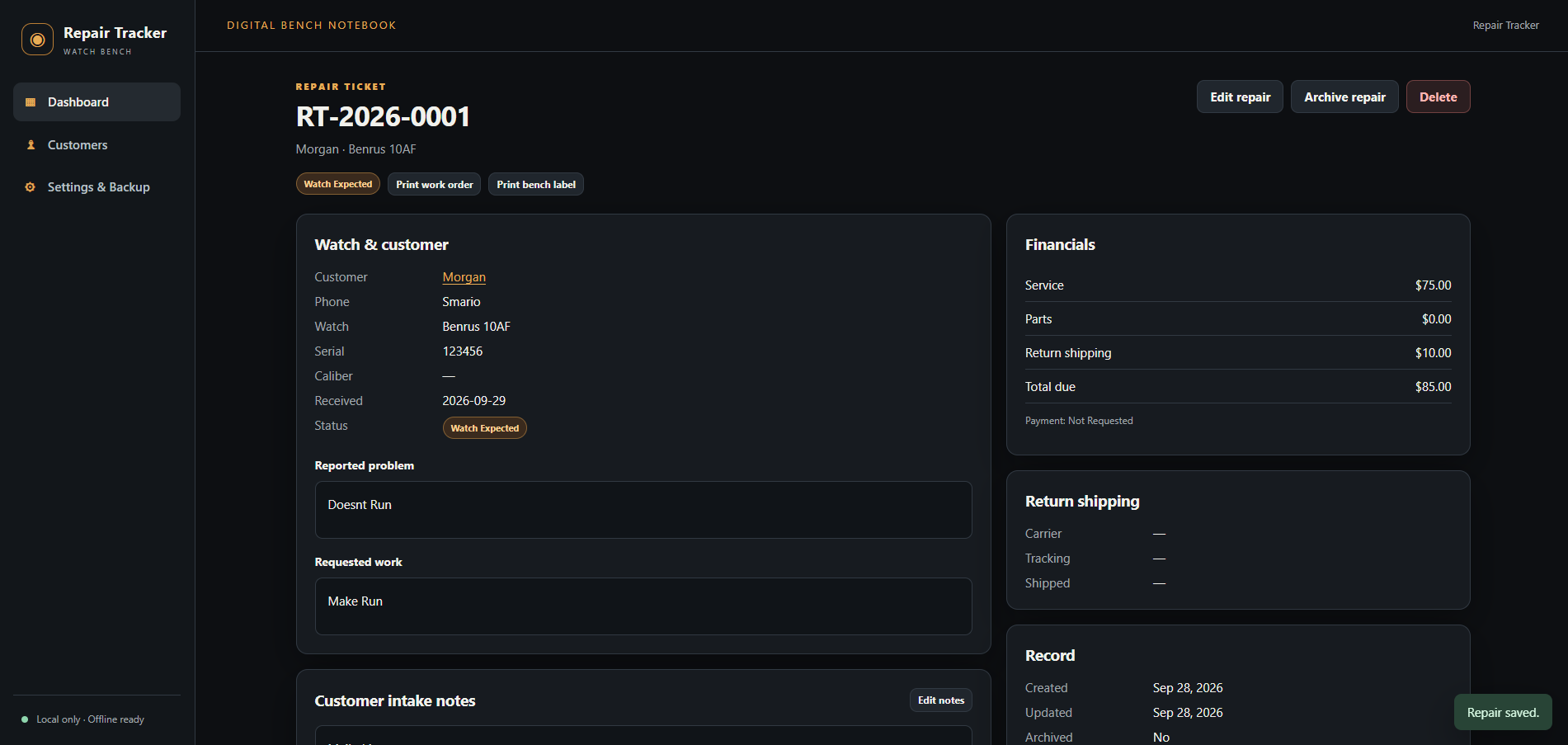1568x745 pixels.
Task: Click the received date 2026-09-29
Action: [474, 401]
